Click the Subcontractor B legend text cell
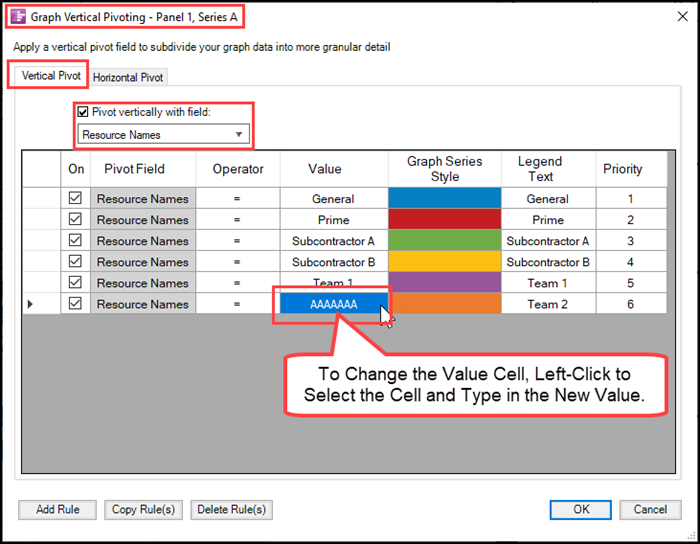 pyautogui.click(x=548, y=261)
